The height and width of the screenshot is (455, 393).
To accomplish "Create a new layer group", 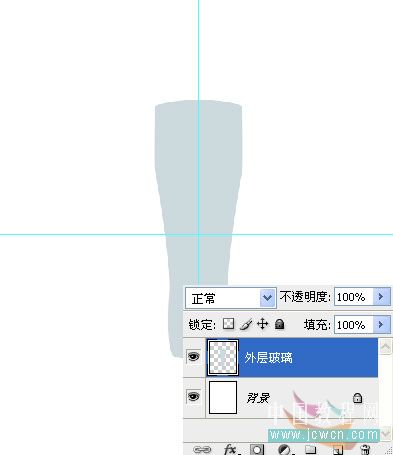I will [x=310, y=449].
